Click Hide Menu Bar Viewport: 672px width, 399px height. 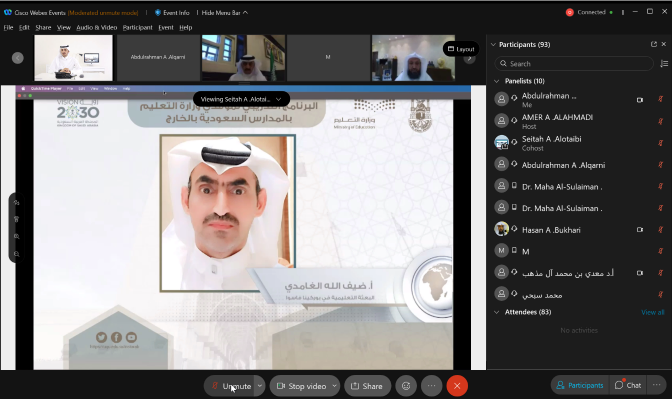225,12
